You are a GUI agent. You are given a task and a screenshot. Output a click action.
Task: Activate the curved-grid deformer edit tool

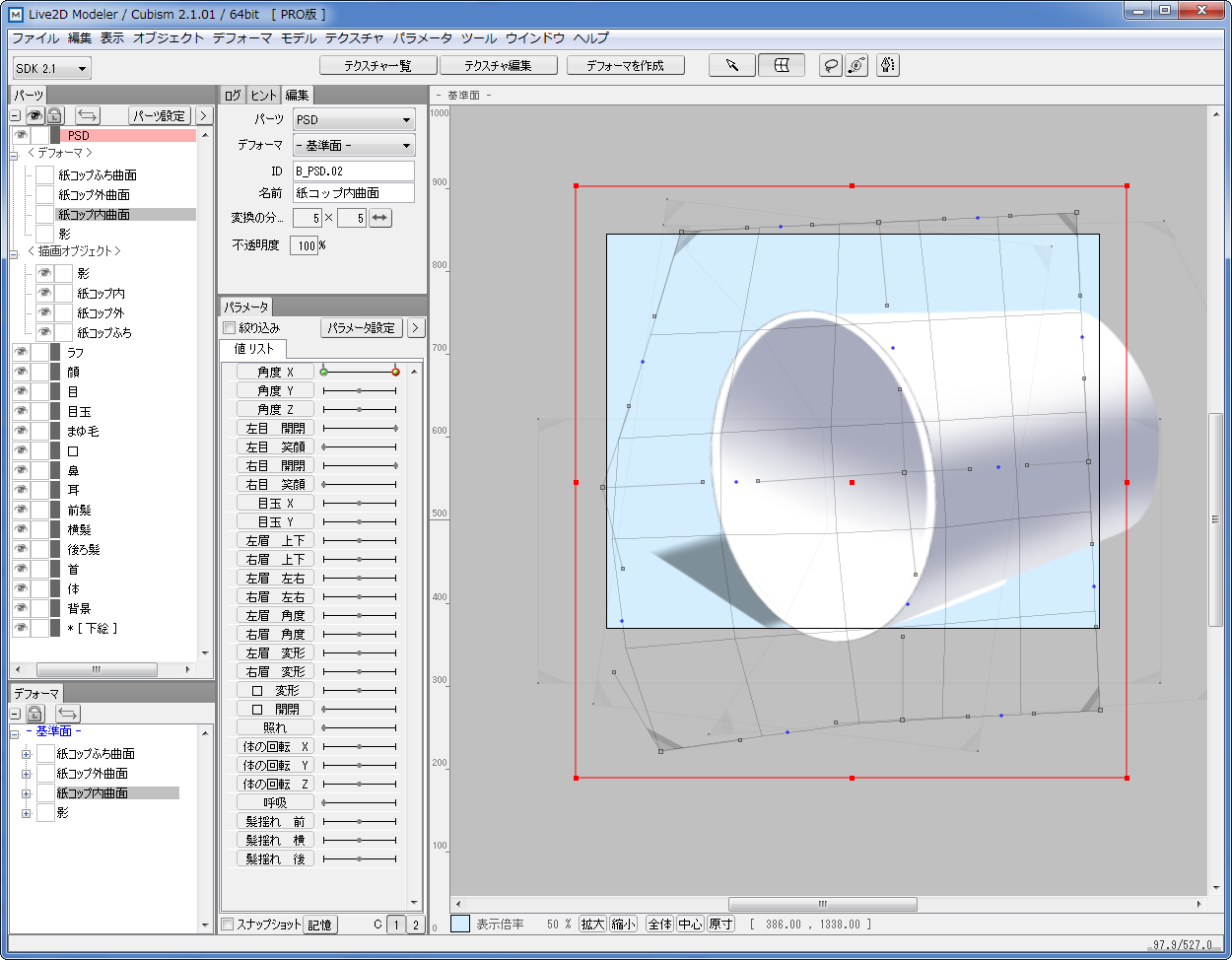pos(781,66)
